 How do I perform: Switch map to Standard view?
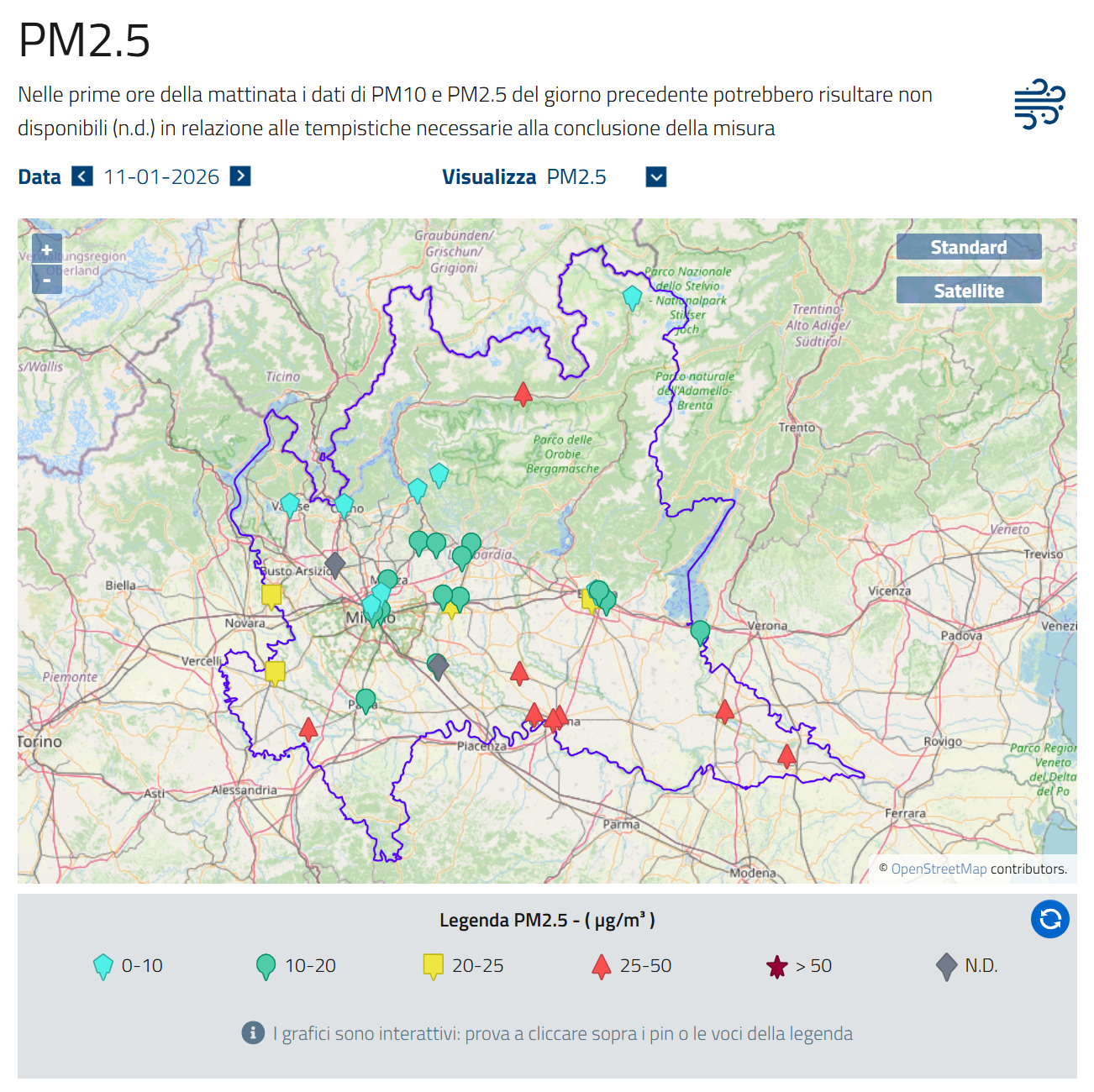pos(968,247)
